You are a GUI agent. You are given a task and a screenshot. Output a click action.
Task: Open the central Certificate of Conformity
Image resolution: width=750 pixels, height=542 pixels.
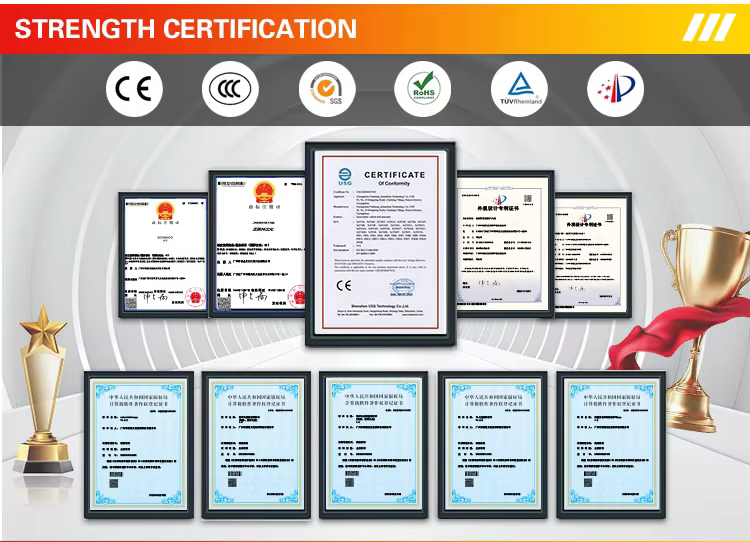pyautogui.click(x=380, y=244)
